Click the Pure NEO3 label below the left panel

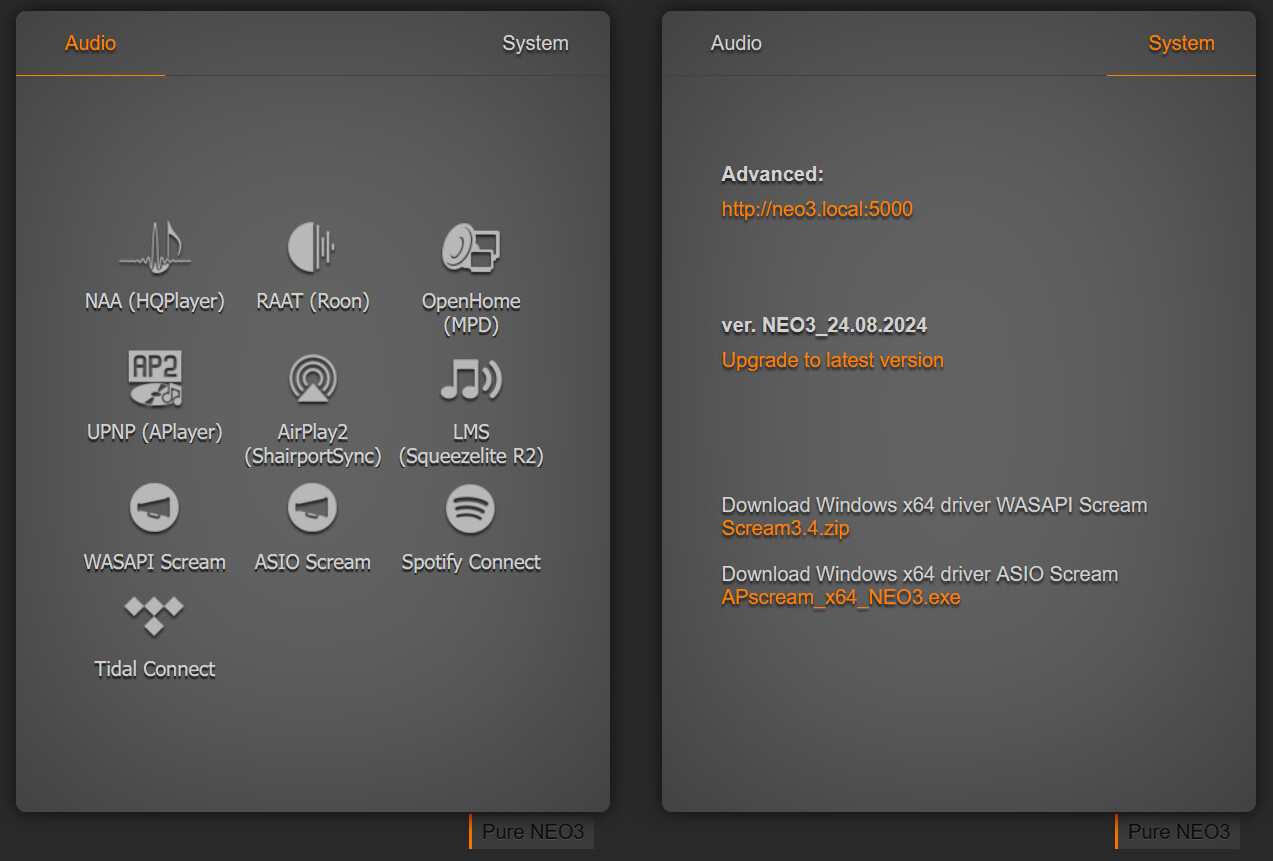pos(532,832)
